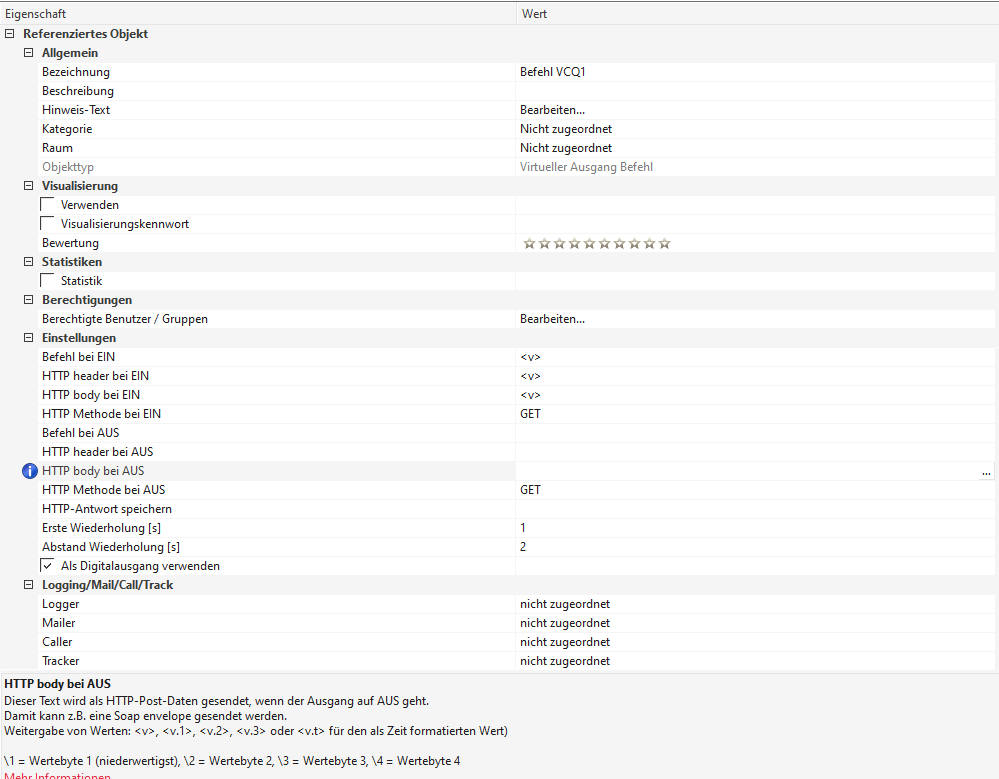Click the blue info icon beside HTTP body bei AUS
The image size is (999, 779).
[29, 471]
